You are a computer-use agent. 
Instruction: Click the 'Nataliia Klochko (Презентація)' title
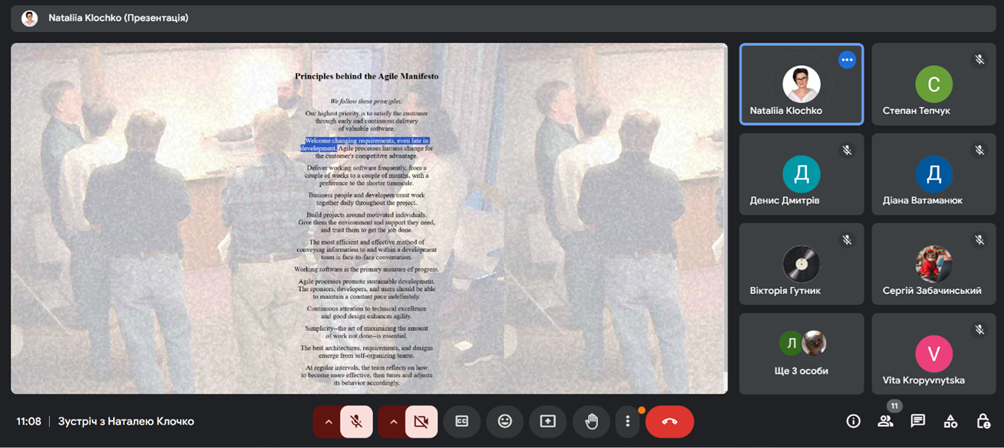(118, 19)
